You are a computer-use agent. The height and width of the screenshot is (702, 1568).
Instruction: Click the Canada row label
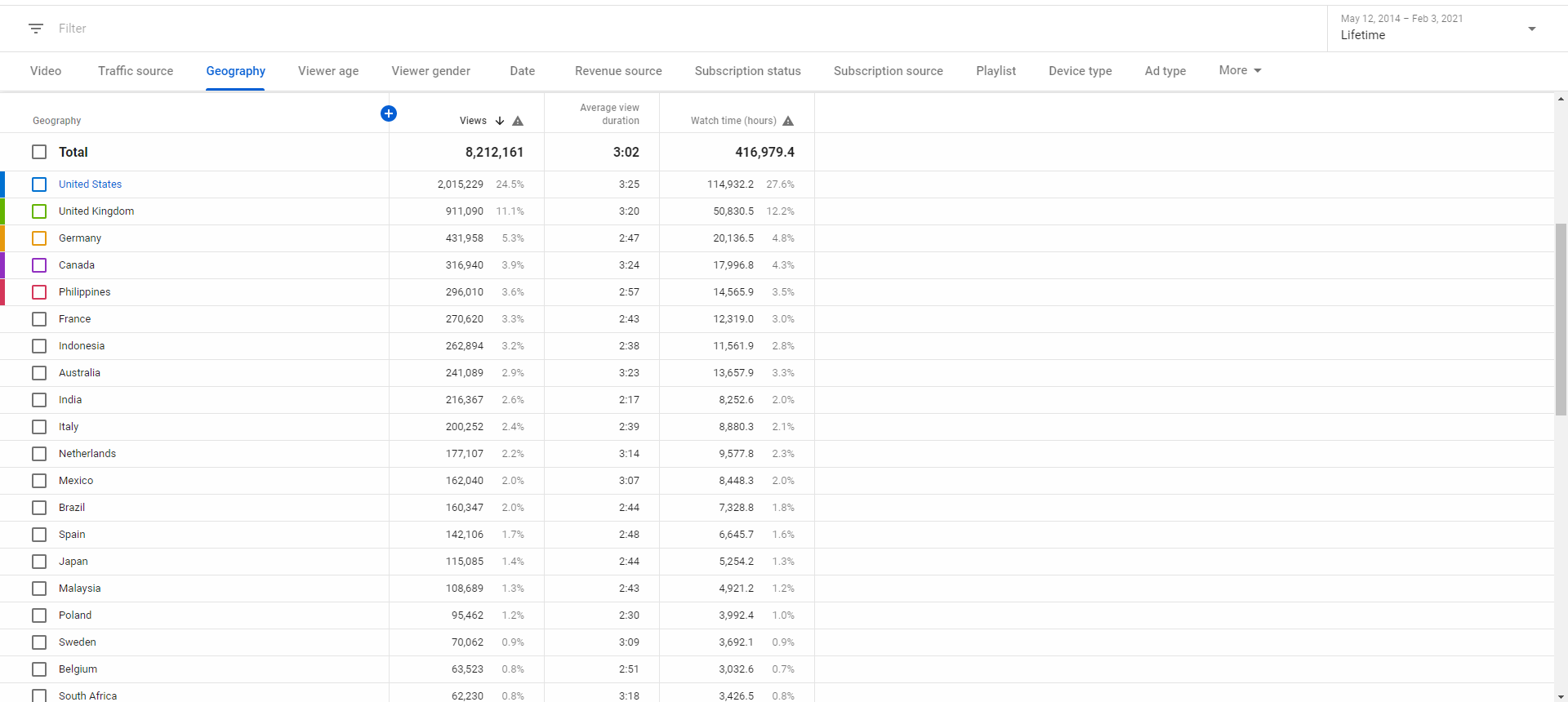[x=77, y=265]
